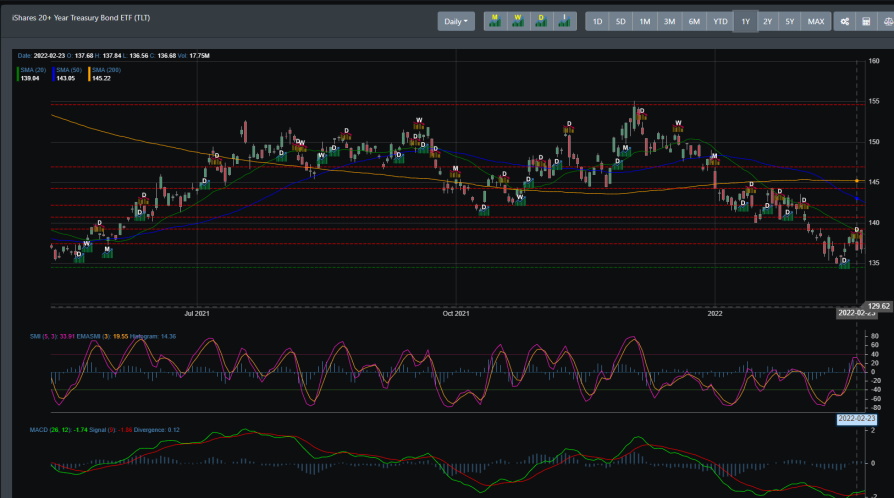Screen dimensions: 894x498
Task: Click the SMA (200) legend label
Action: point(106,70)
